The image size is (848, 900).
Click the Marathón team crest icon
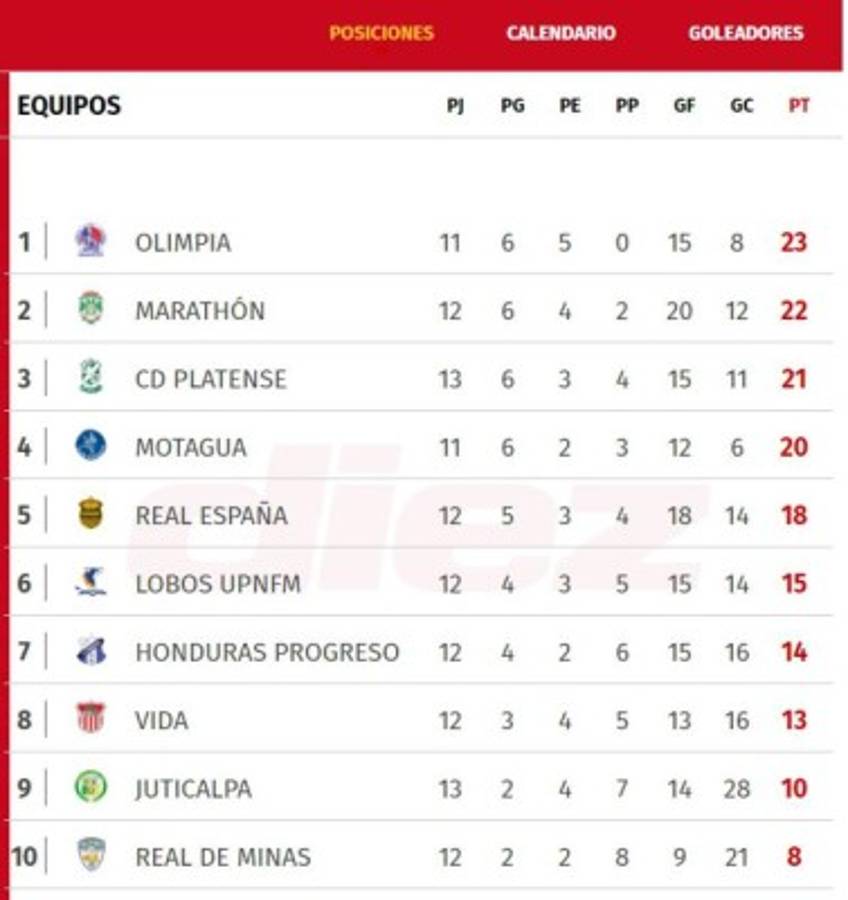pyautogui.click(x=91, y=309)
